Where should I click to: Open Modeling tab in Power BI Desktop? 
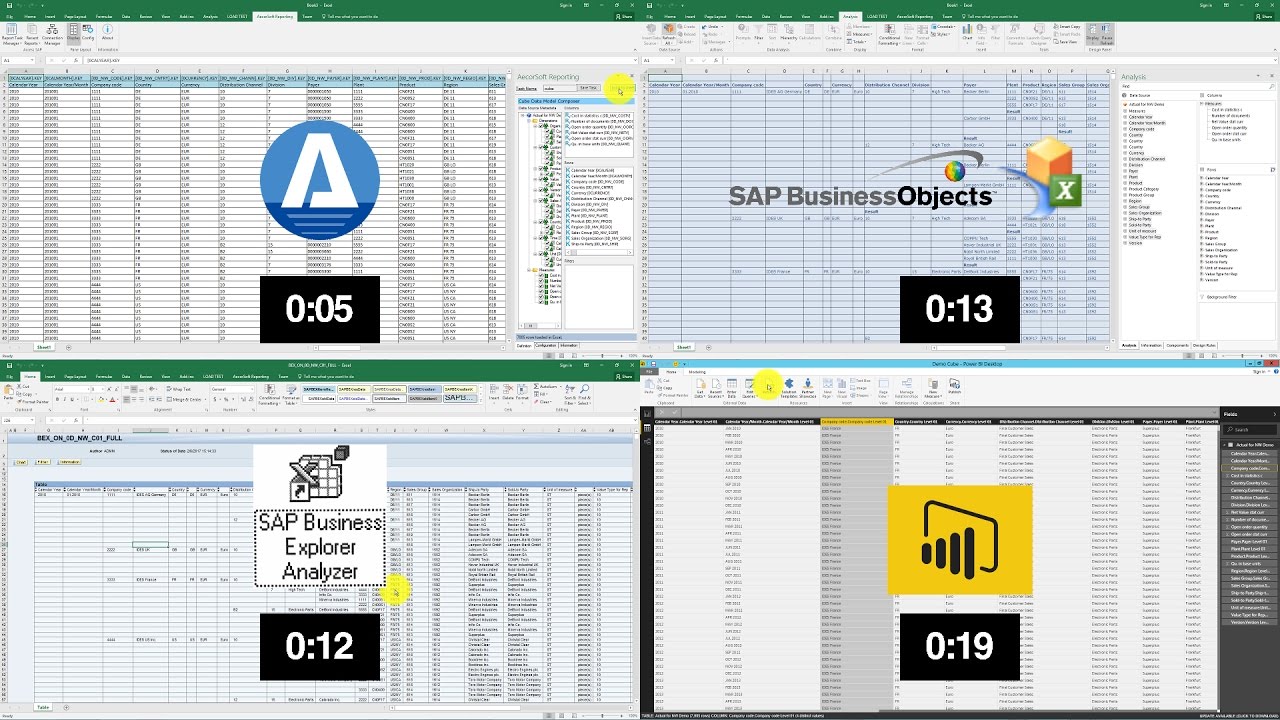(x=697, y=372)
